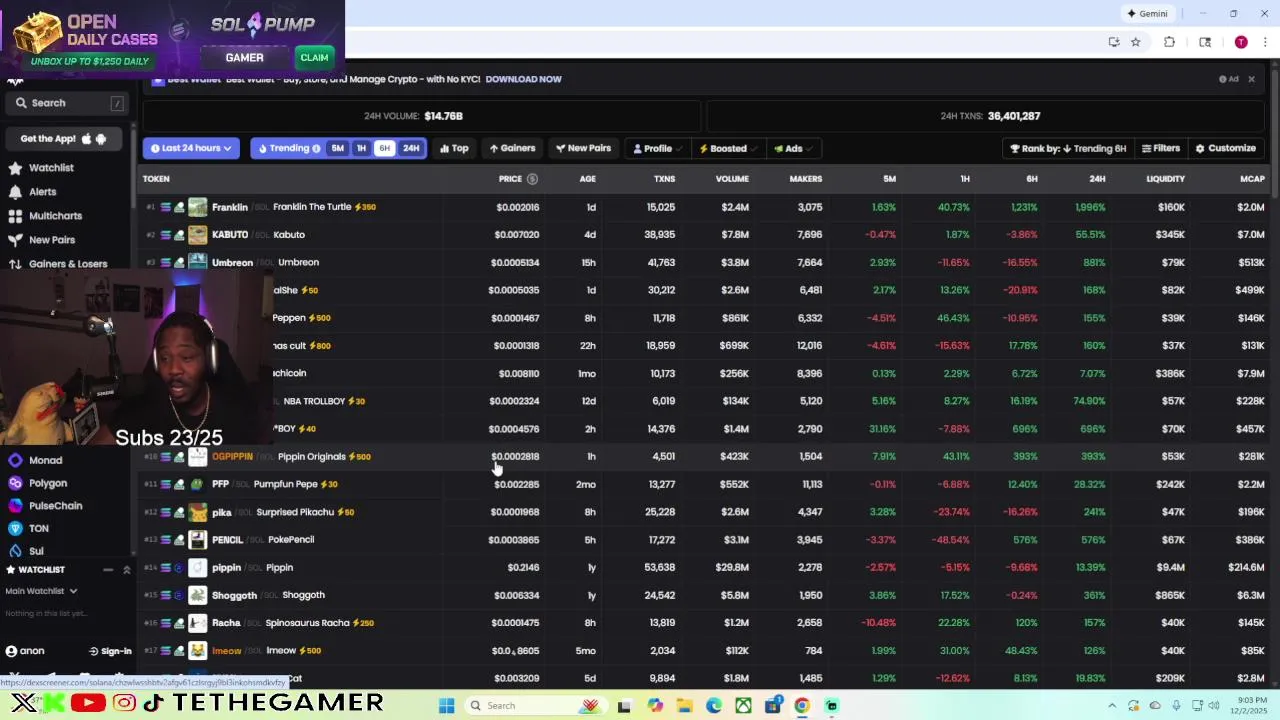Screen dimensions: 1280x720
Task: Click the Trending info icon
Action: [316, 148]
